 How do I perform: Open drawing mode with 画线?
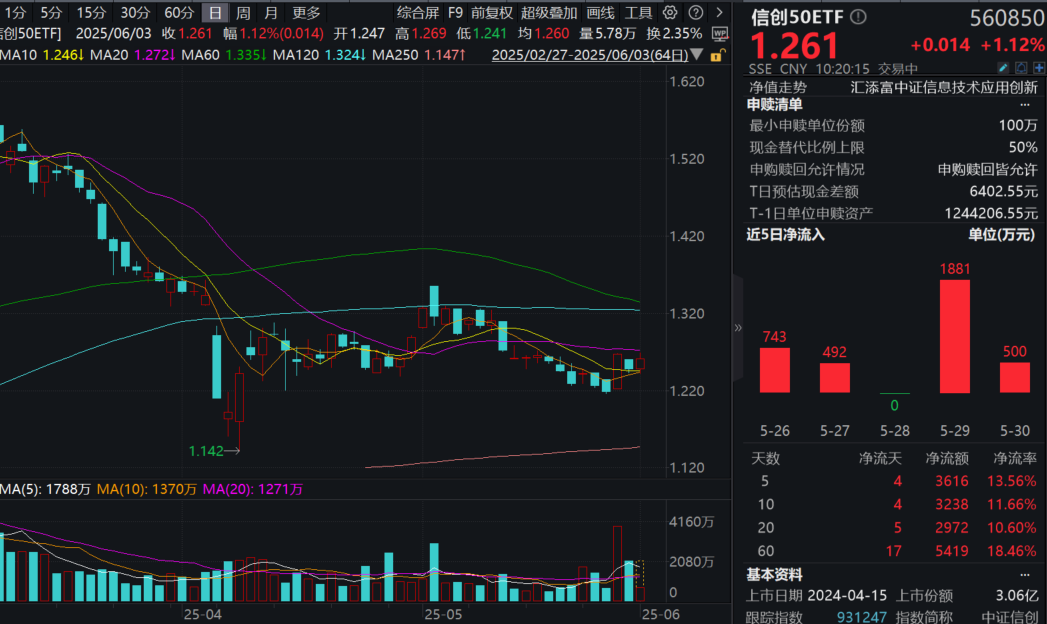click(x=599, y=13)
